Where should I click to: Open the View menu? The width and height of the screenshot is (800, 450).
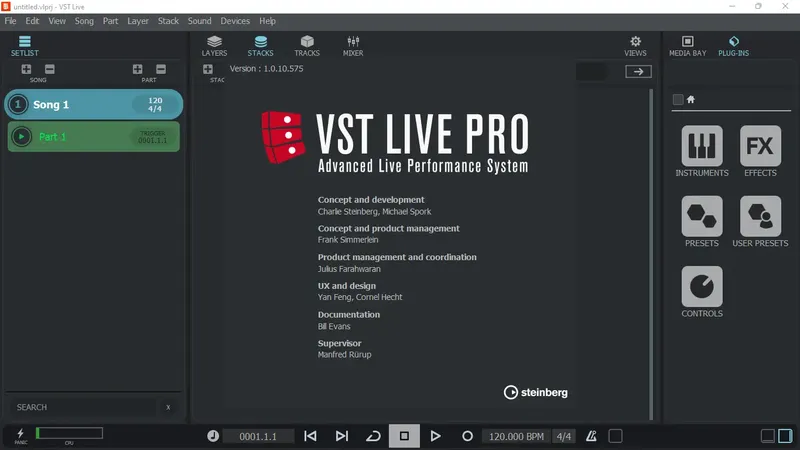pyautogui.click(x=57, y=21)
